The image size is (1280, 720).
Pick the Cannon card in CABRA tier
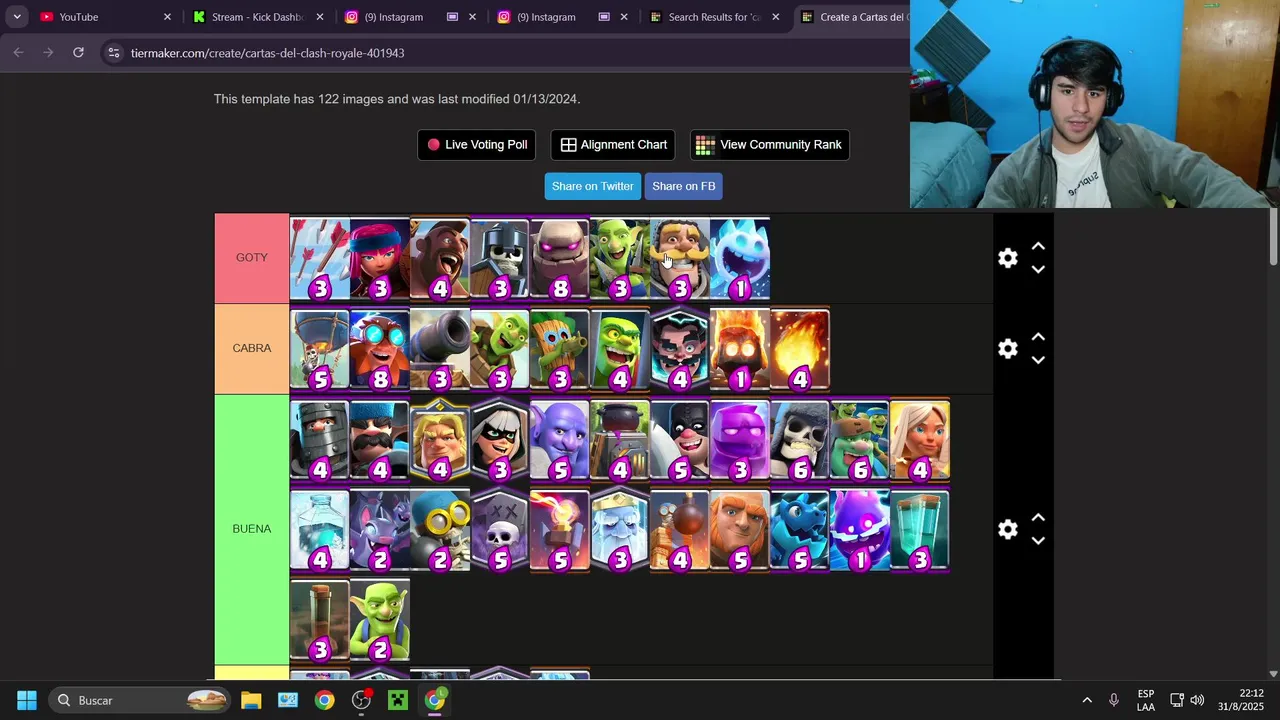(x=440, y=349)
